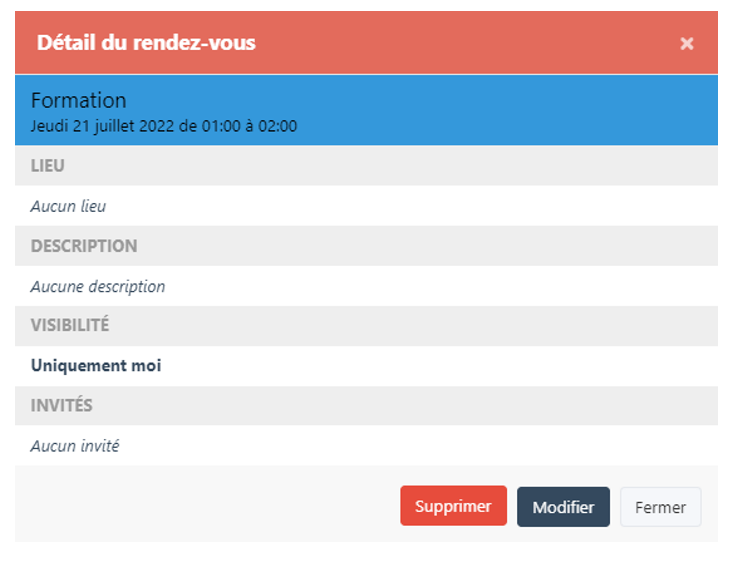Screen dimensions: 736x565
Task: Click the blue event banner's empty right side
Action: (x=550, y=110)
